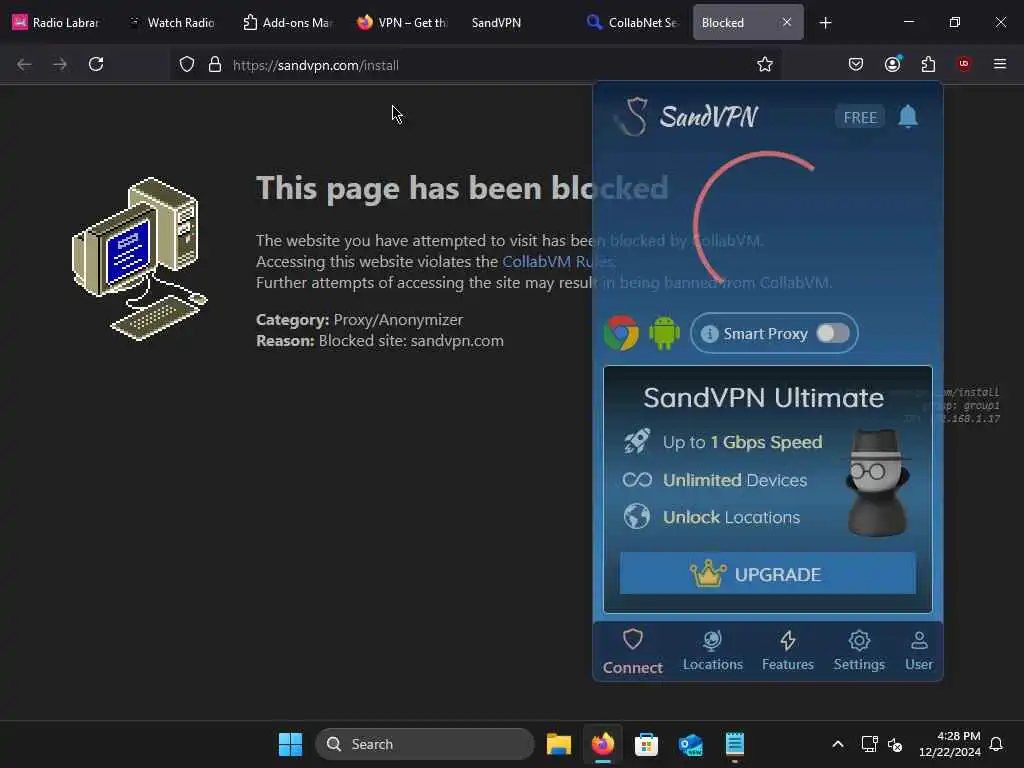This screenshot has width=1024, height=768.
Task: Open the Windows Start menu
Action: point(291,744)
